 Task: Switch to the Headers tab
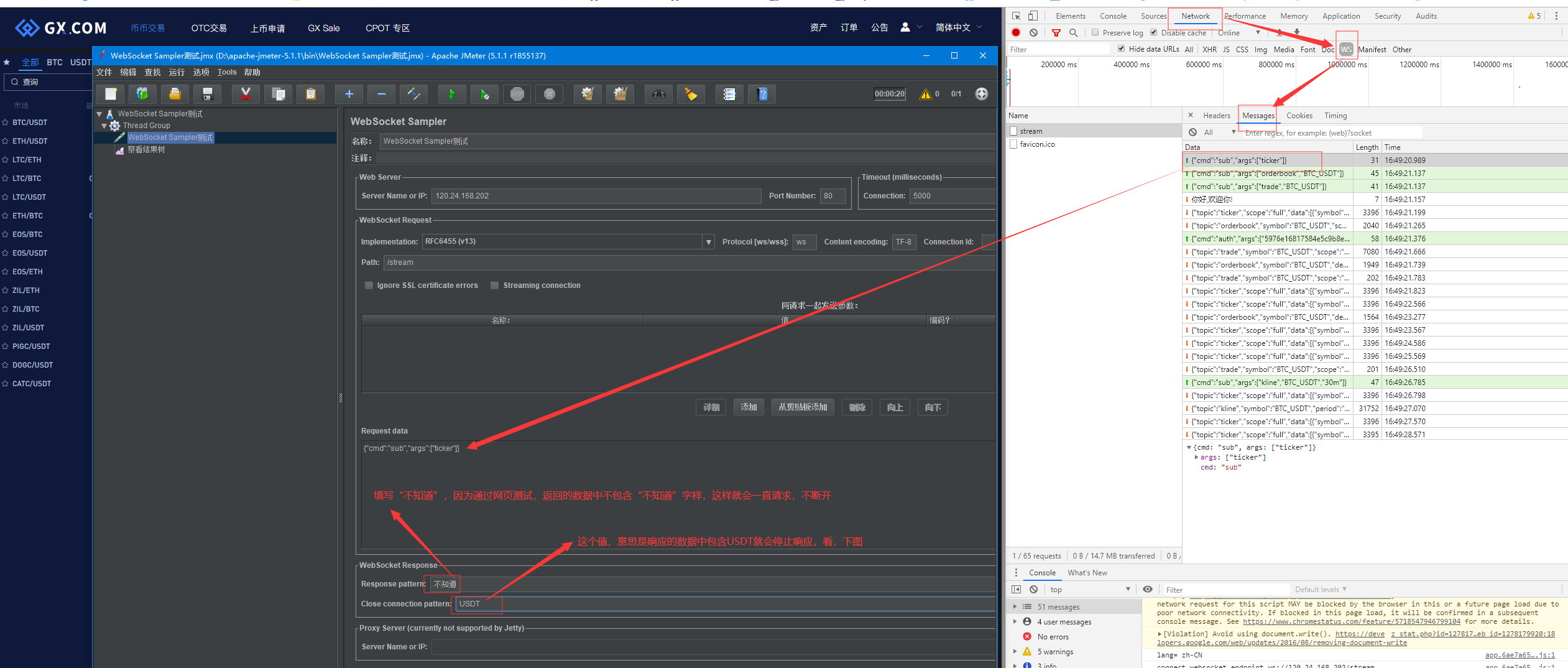[x=1217, y=116]
